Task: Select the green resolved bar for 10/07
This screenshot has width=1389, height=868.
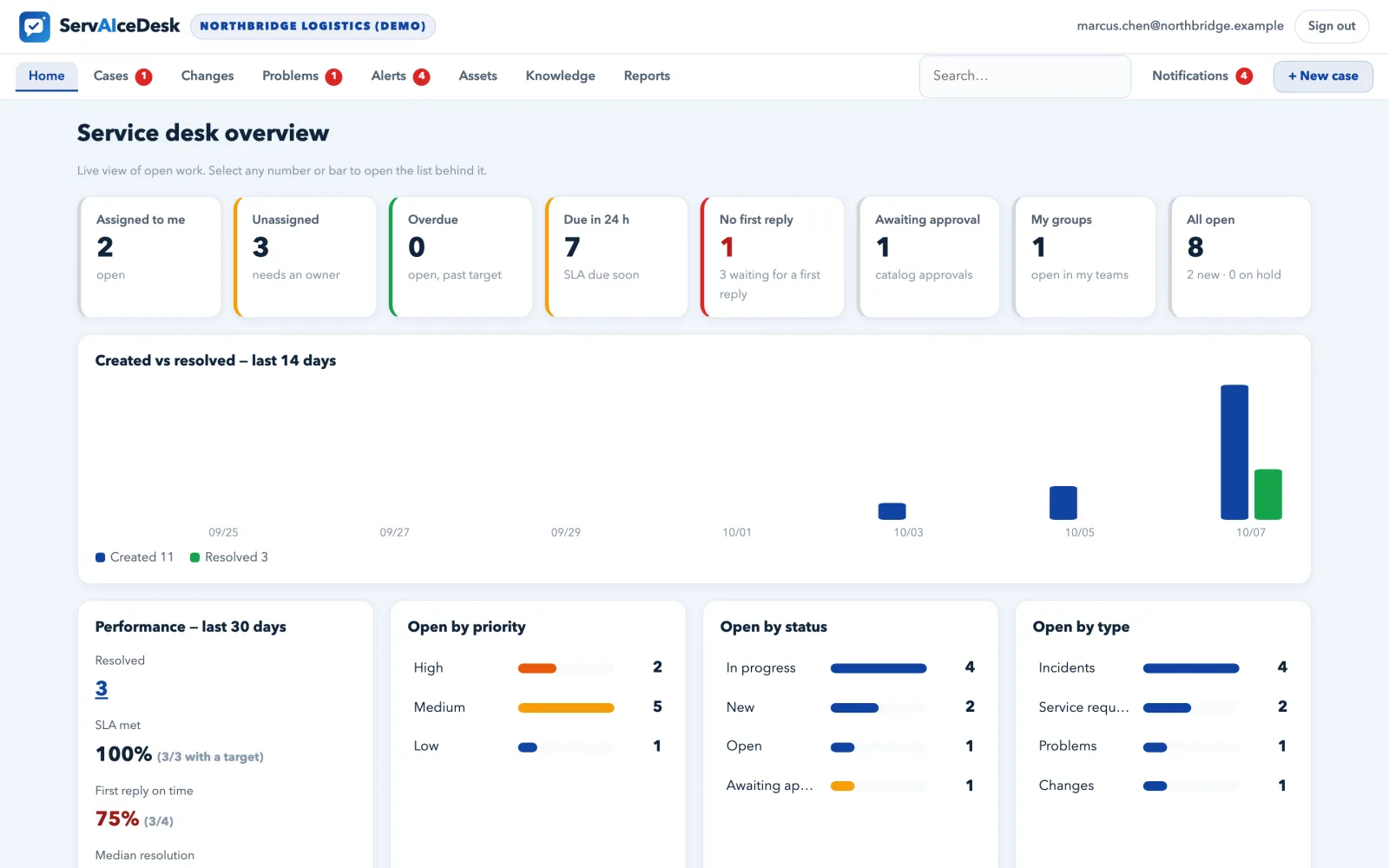Action: point(1268,495)
